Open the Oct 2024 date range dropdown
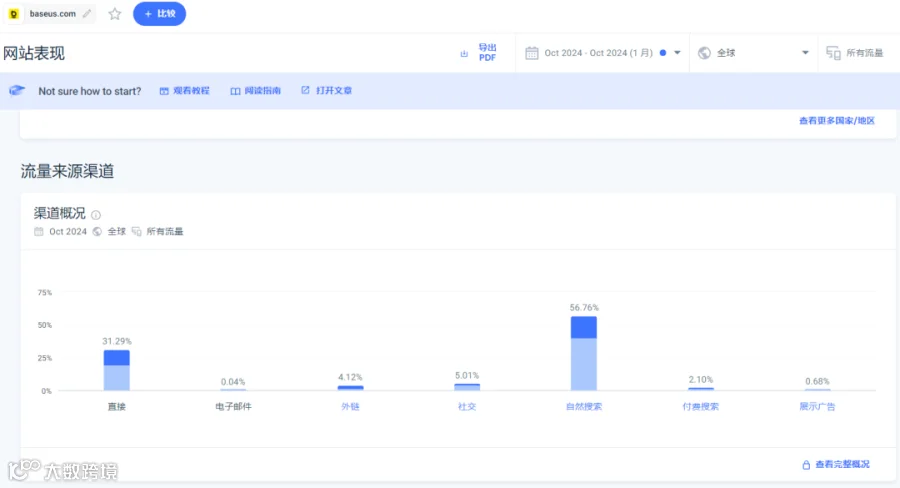The height and width of the screenshot is (488, 900). (x=603, y=53)
